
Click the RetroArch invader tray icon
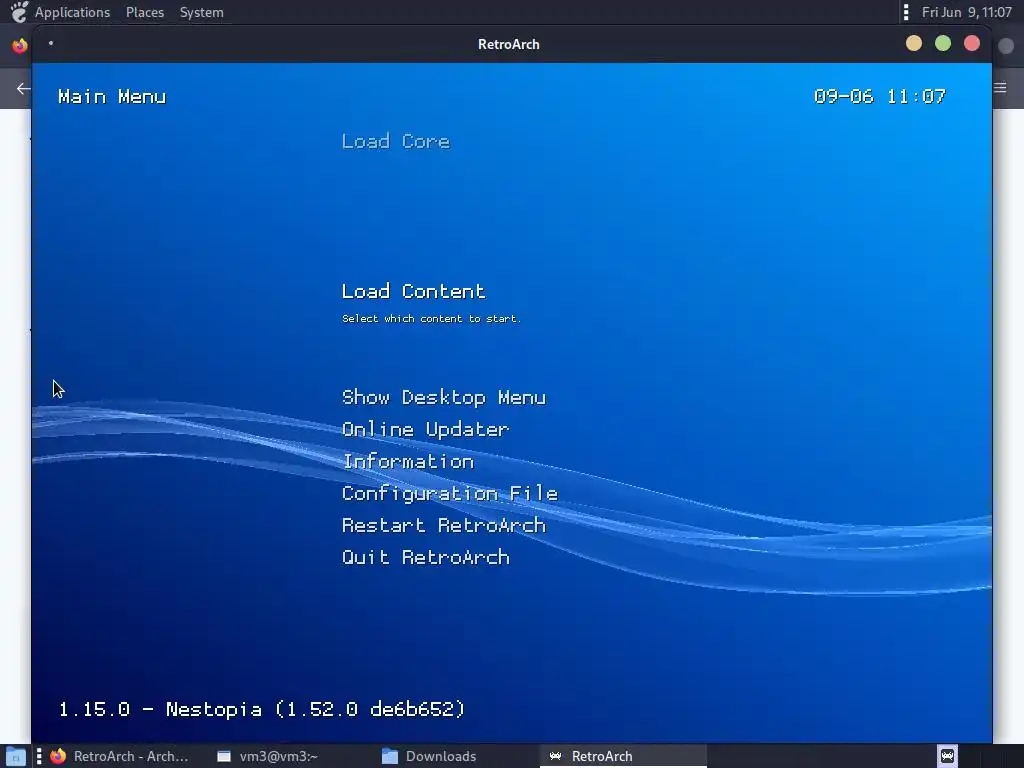pyautogui.click(x=948, y=756)
